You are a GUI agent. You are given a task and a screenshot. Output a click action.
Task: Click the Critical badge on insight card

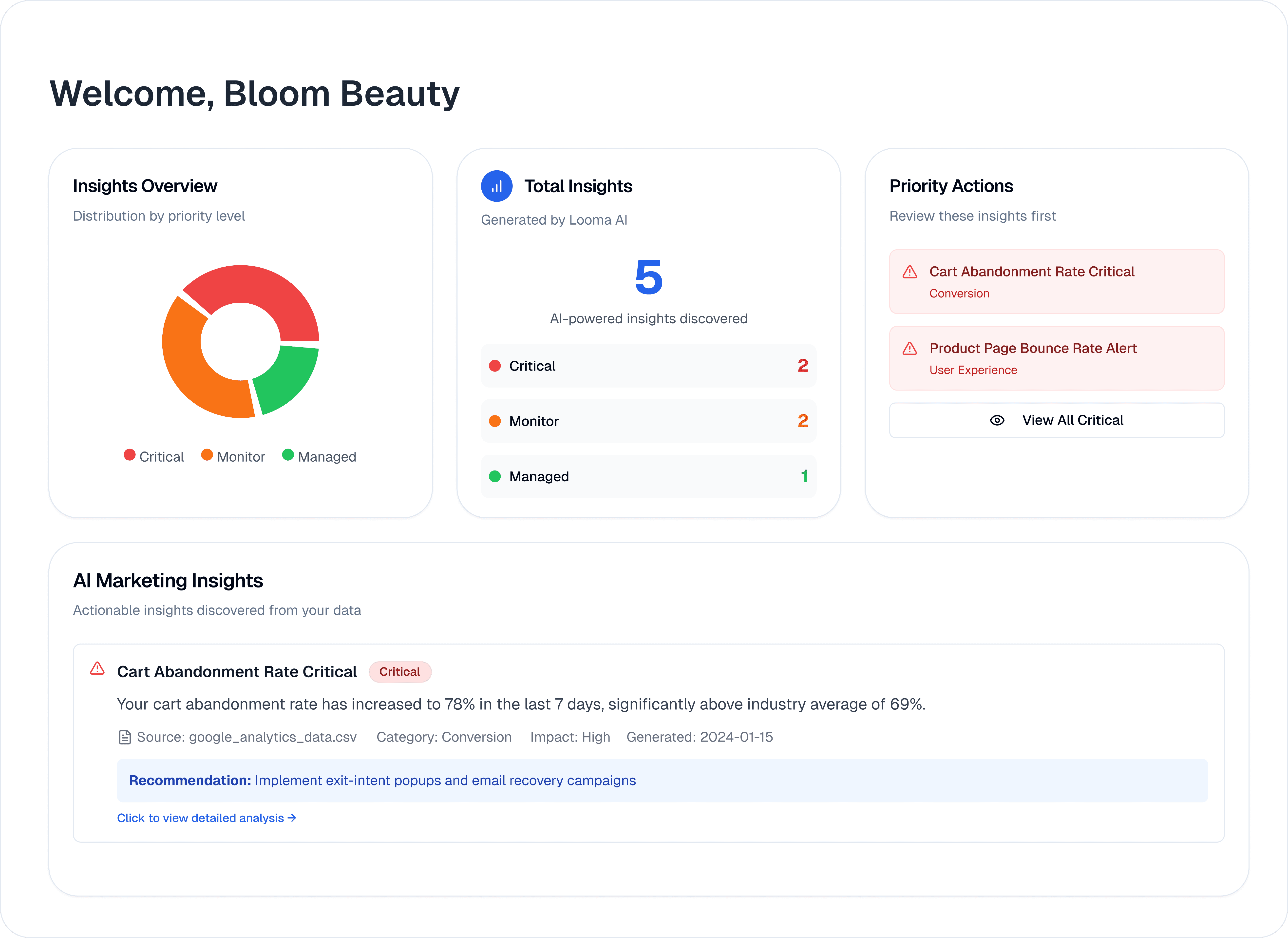(x=400, y=672)
